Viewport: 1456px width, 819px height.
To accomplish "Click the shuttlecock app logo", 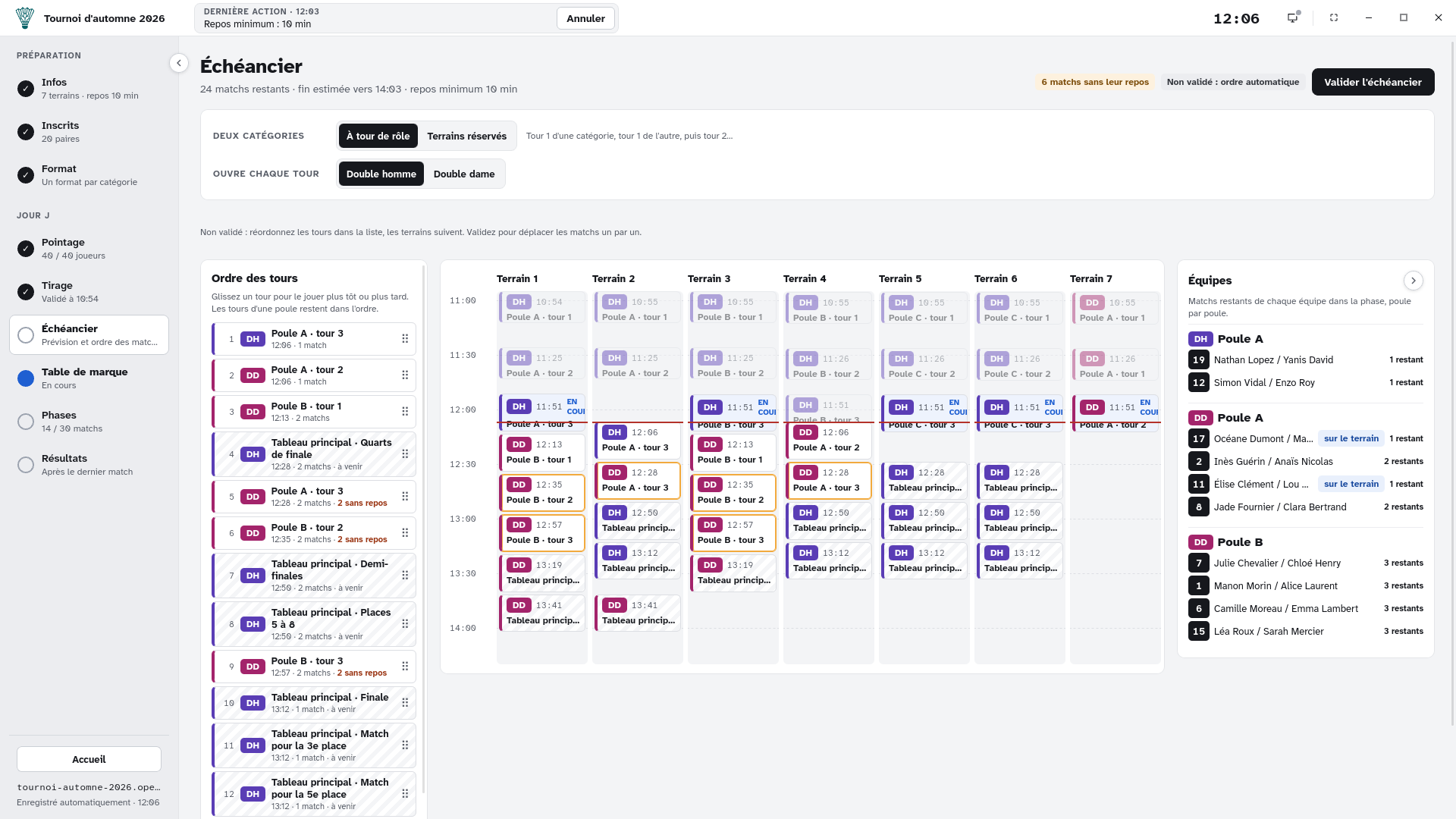I will click(x=25, y=18).
